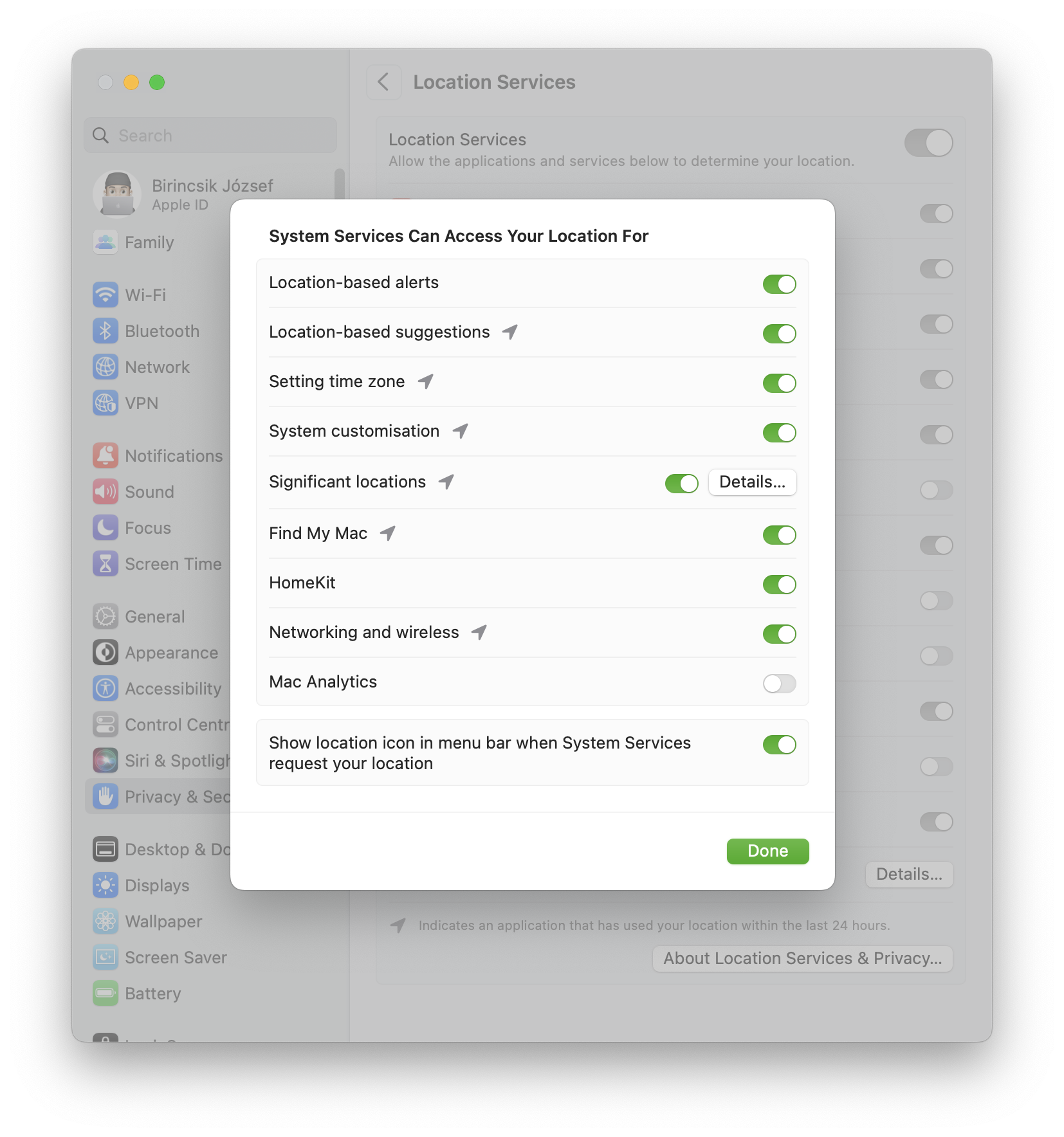Open Family settings icon
This screenshot has width=1064, height=1137.
(105, 242)
